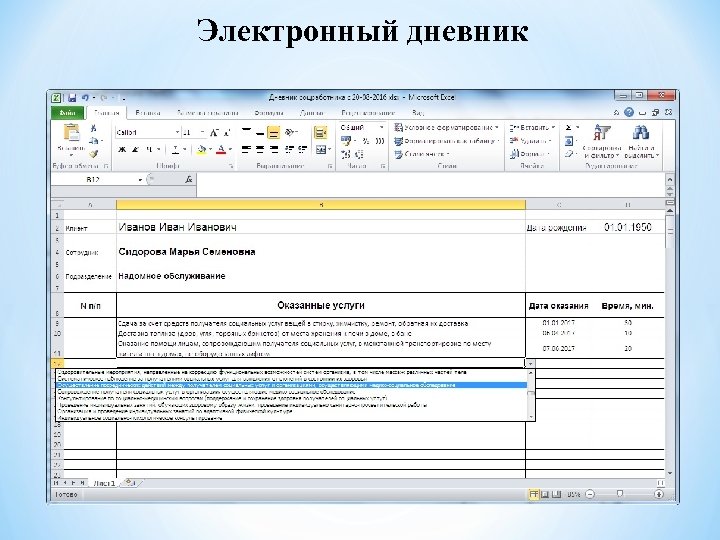Click the Paste clipboard icon
Image resolution: width=720 pixels, height=540 pixels.
(x=71, y=133)
